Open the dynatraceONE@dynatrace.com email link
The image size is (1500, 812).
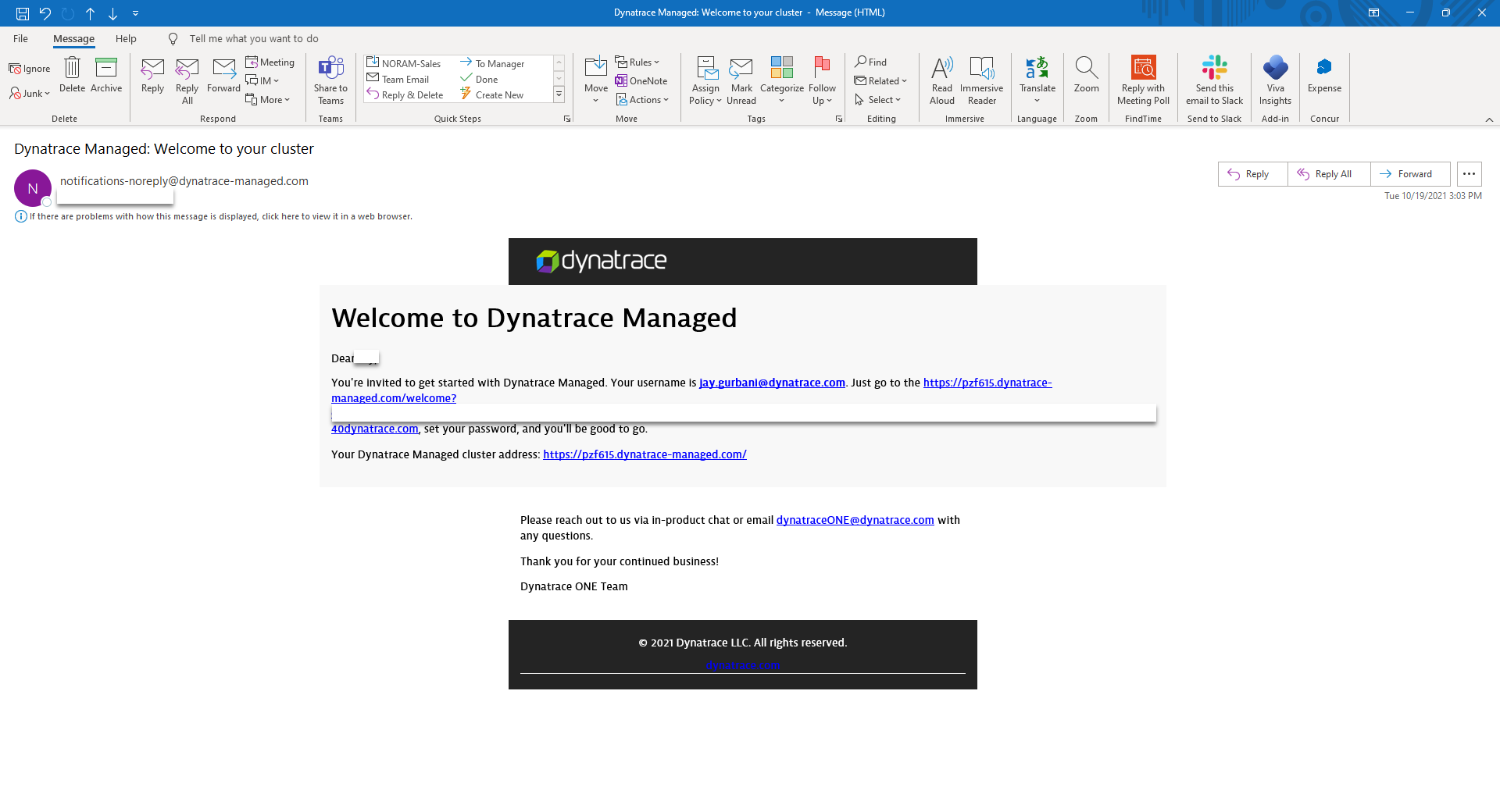click(855, 520)
